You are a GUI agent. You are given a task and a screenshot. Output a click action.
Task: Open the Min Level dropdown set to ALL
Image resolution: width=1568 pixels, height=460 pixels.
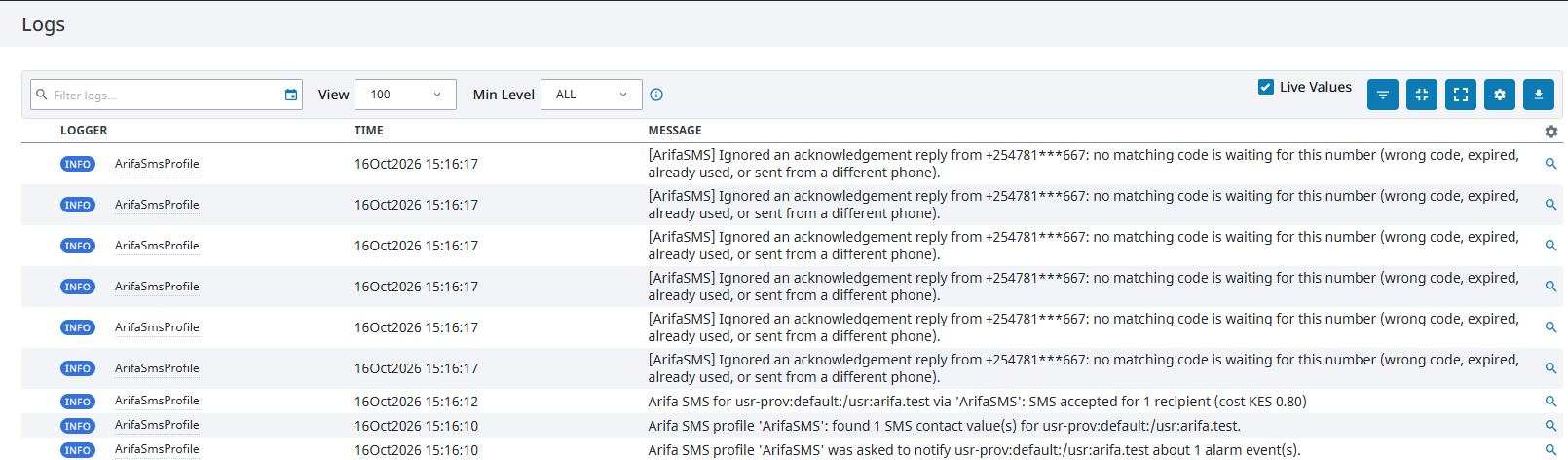[591, 95]
